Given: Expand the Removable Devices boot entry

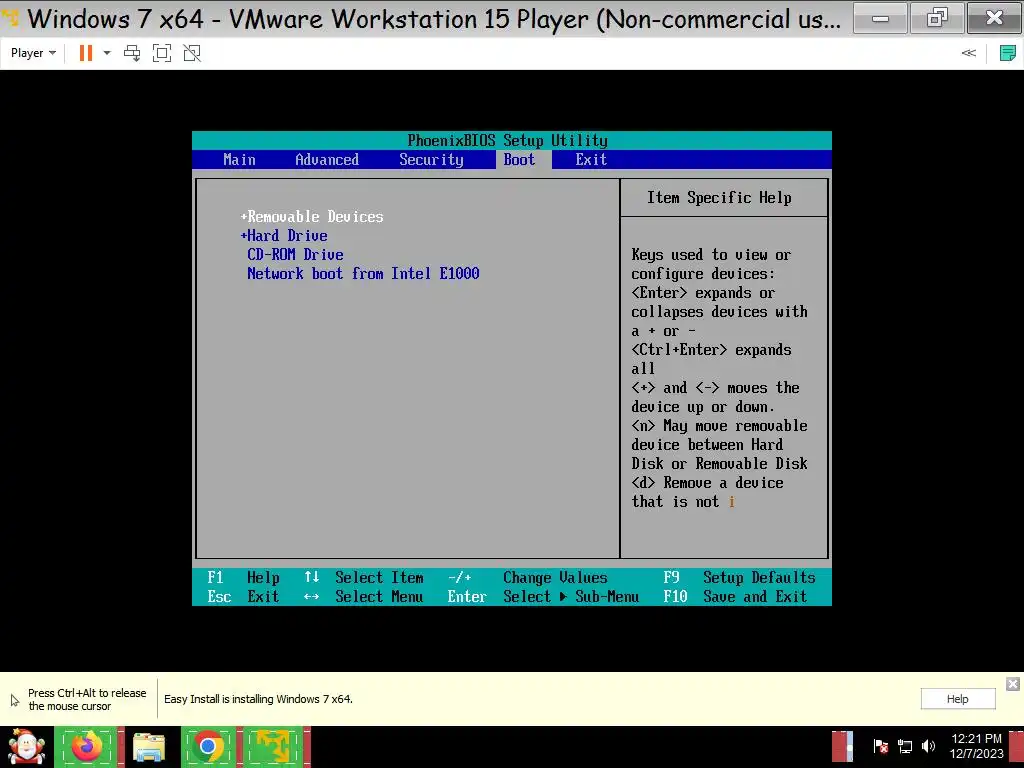Looking at the screenshot, I should point(312,217).
